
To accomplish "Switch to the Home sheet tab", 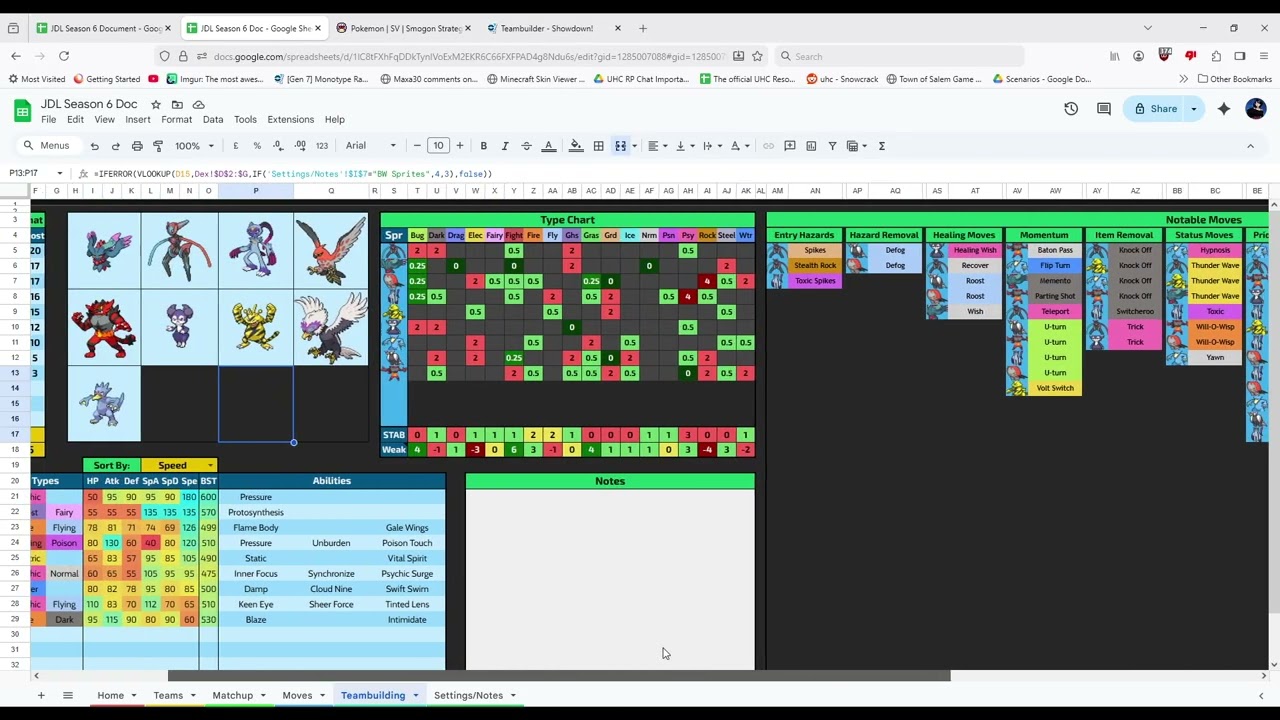I will pos(110,695).
